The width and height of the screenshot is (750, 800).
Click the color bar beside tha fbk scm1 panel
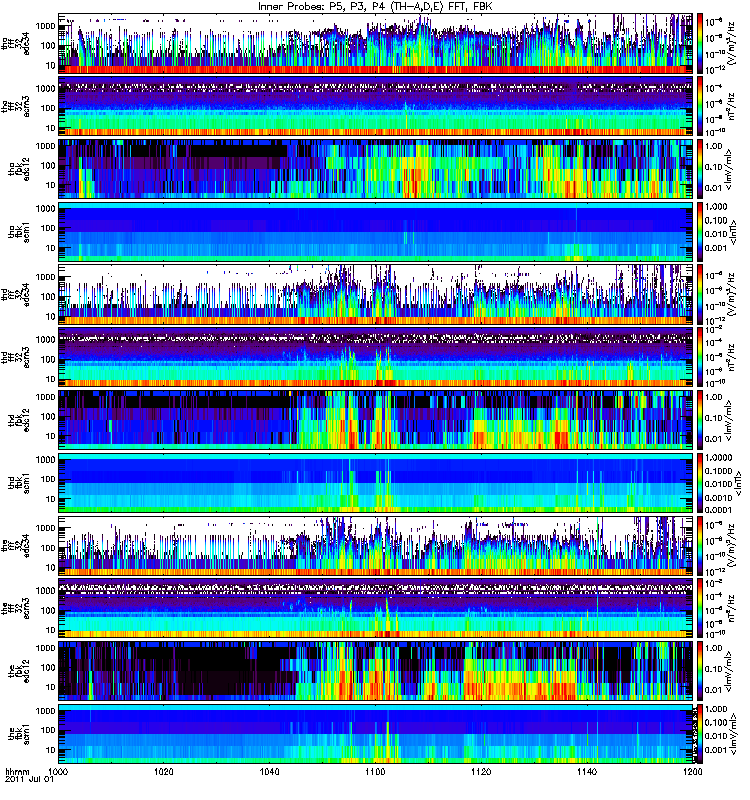(x=699, y=231)
